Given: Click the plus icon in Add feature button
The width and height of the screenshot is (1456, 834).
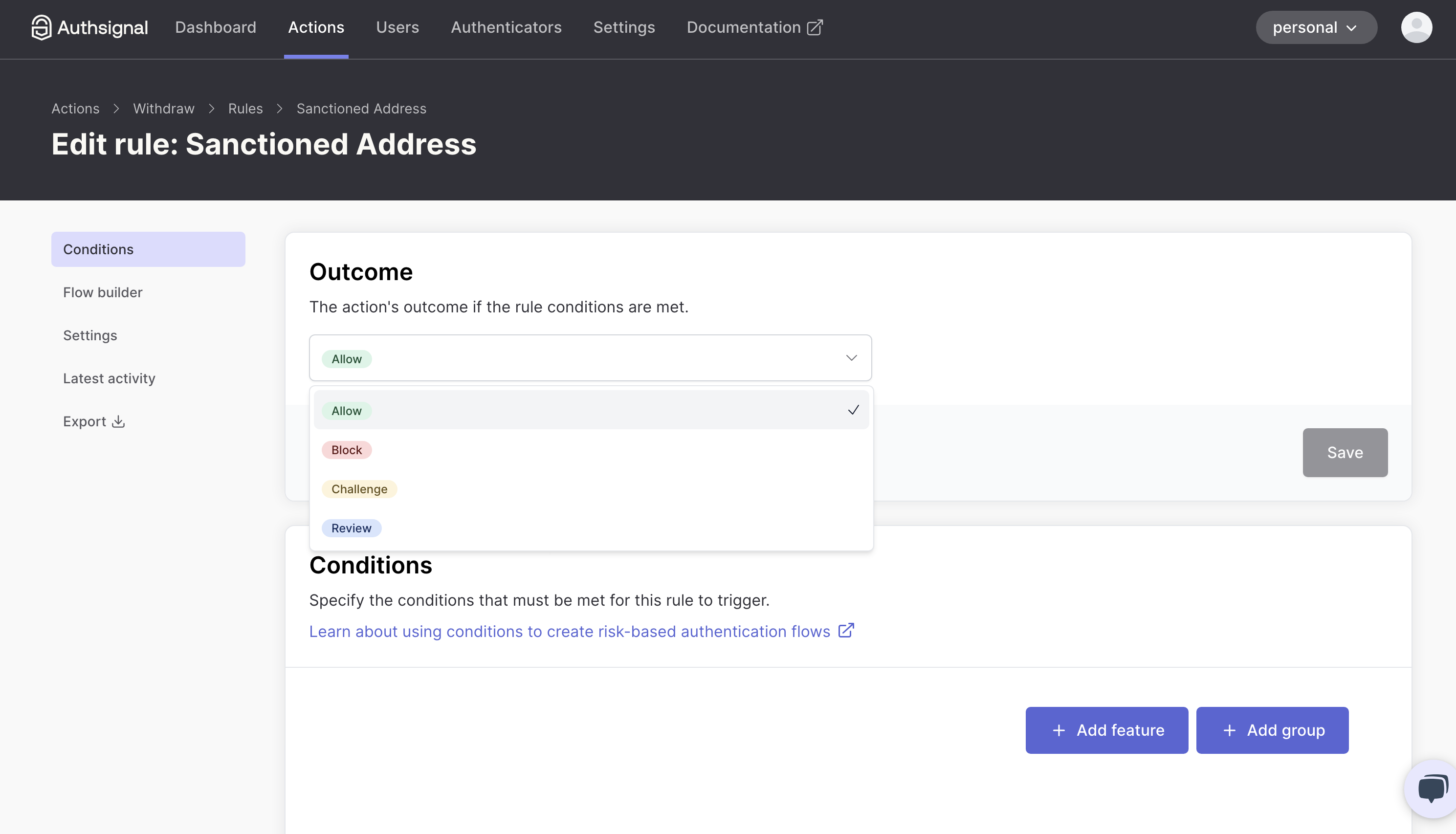Looking at the screenshot, I should [1059, 730].
